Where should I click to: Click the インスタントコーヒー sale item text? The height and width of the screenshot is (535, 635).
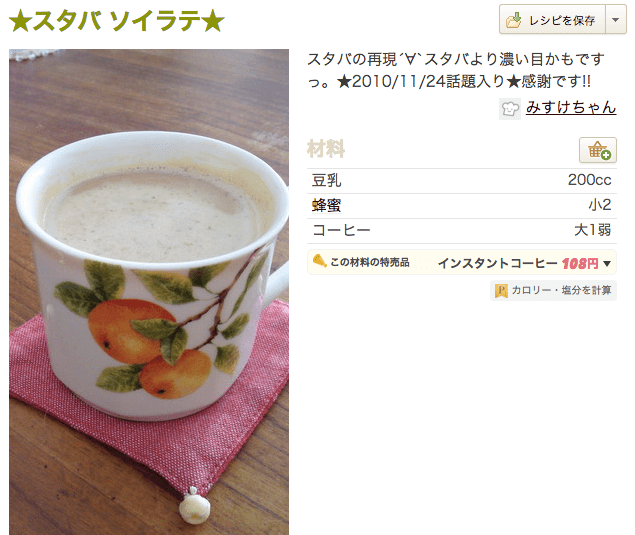(498, 263)
